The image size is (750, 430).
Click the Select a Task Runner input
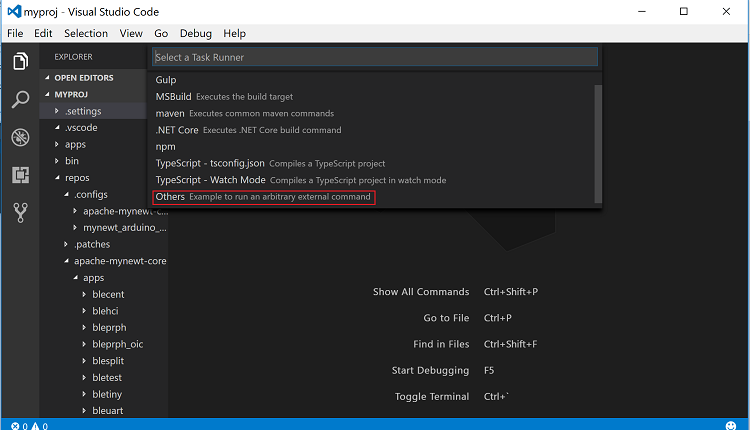coord(374,57)
